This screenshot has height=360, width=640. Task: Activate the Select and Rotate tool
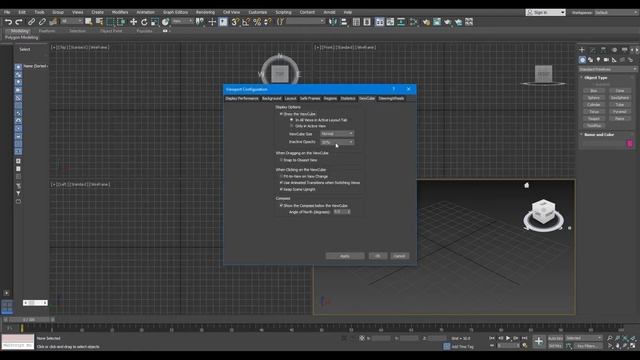pos(144,22)
